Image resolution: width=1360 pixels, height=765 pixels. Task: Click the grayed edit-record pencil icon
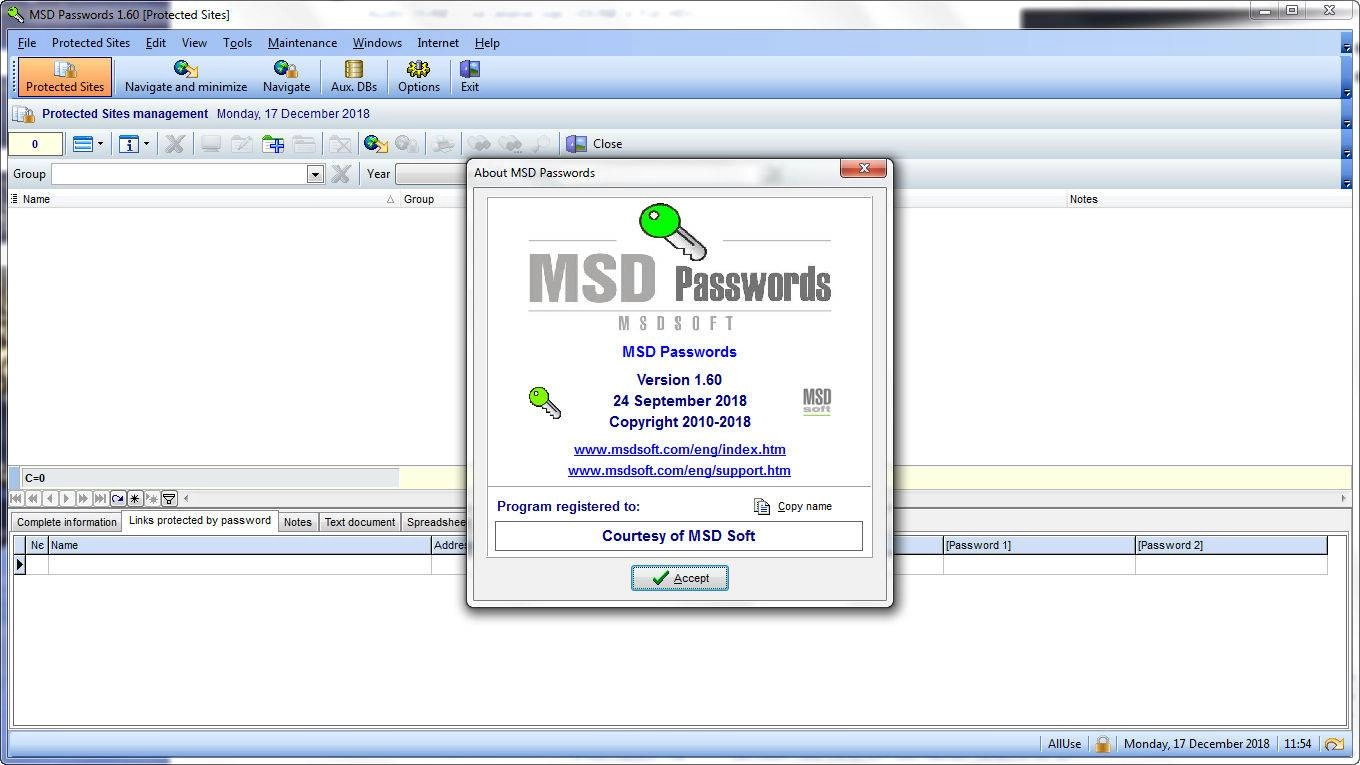click(x=241, y=144)
